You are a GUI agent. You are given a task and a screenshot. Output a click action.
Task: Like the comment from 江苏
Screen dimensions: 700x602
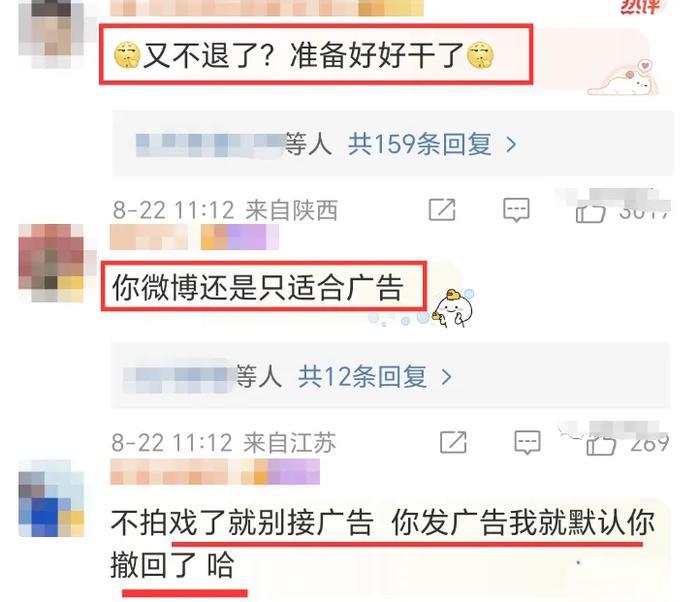pyautogui.click(x=601, y=444)
